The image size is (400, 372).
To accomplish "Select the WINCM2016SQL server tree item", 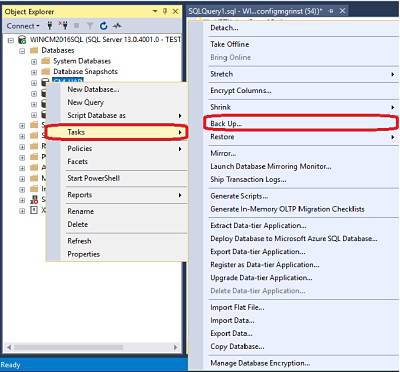I will [105, 40].
